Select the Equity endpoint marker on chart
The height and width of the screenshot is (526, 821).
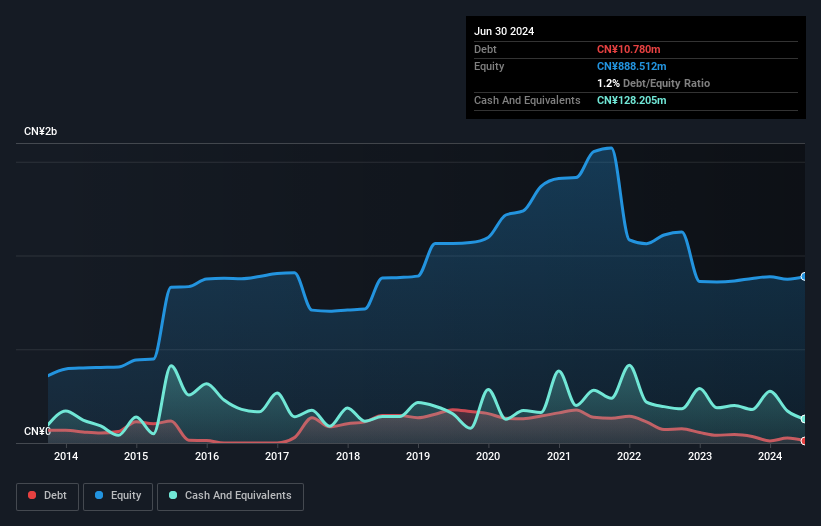pos(804,276)
